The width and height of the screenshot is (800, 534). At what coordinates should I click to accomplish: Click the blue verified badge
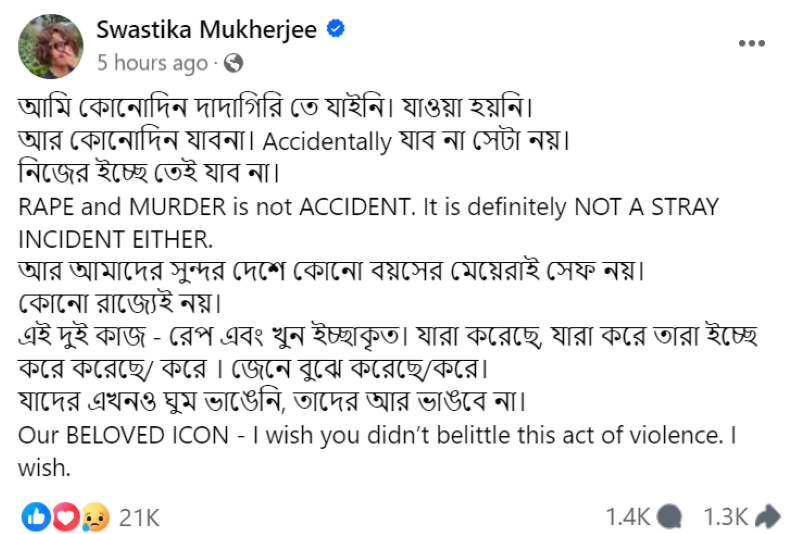[336, 30]
